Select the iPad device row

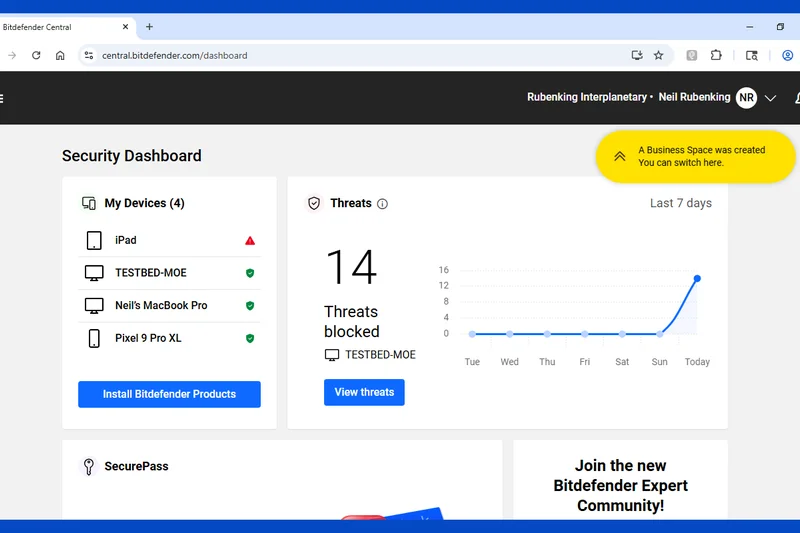[x=169, y=240]
